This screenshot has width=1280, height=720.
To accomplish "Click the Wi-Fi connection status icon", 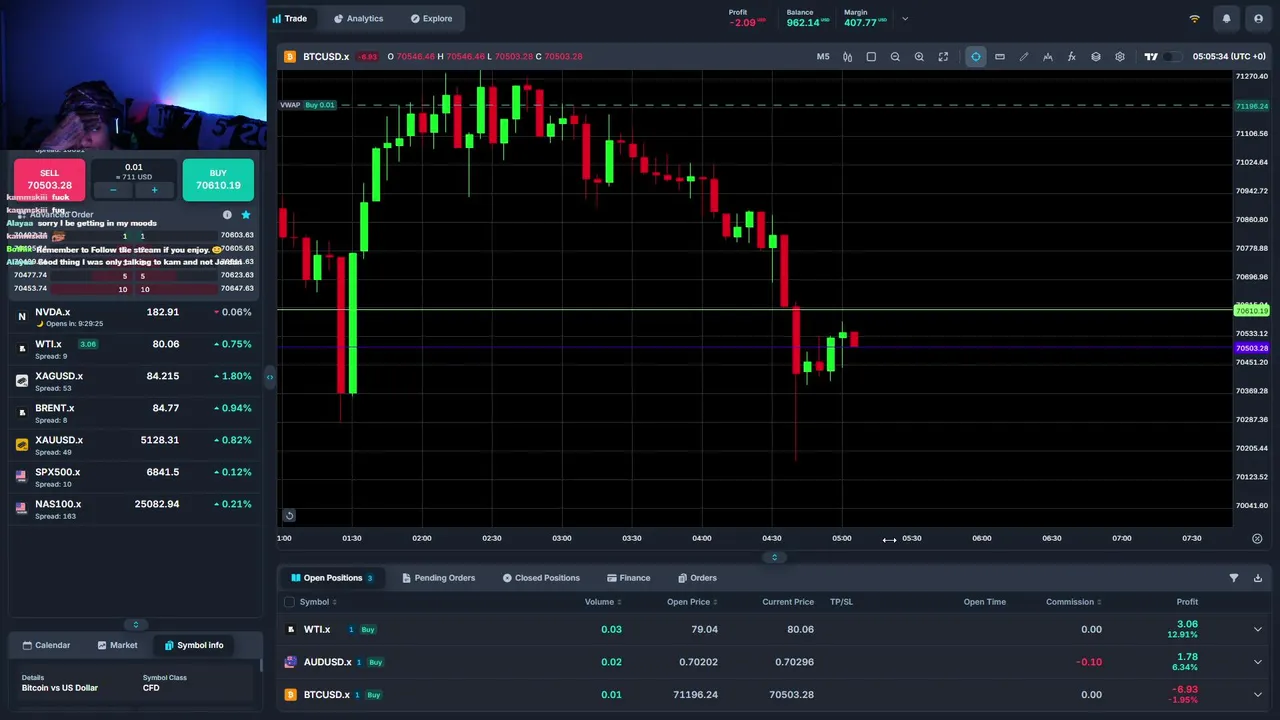I will tap(1194, 18).
